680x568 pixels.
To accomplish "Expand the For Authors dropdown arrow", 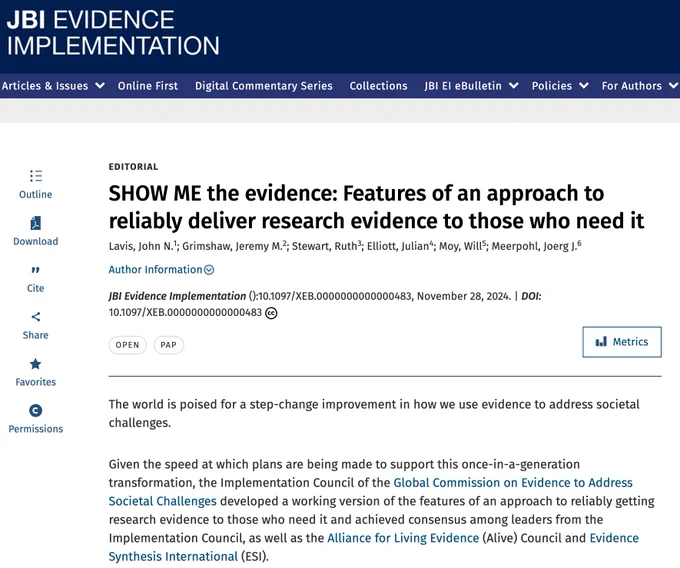I will pos(673,86).
